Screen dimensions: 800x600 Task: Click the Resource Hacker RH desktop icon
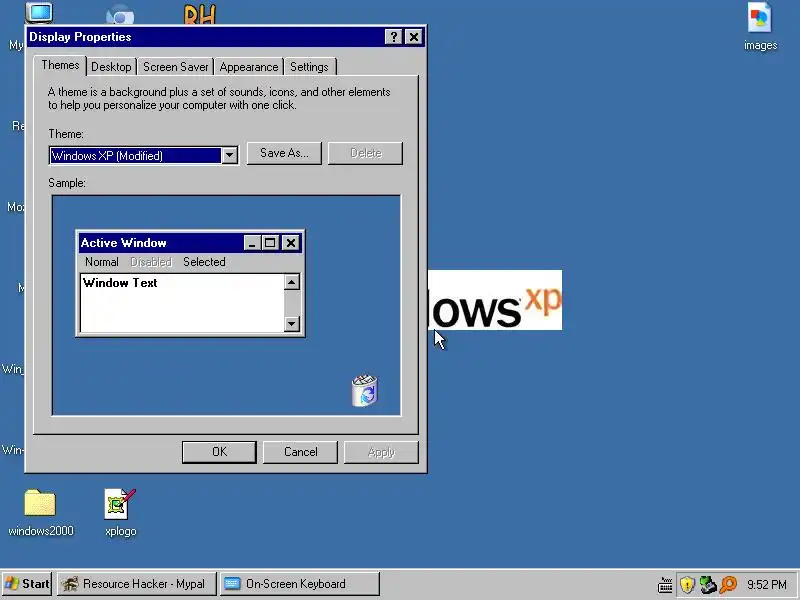(x=199, y=14)
